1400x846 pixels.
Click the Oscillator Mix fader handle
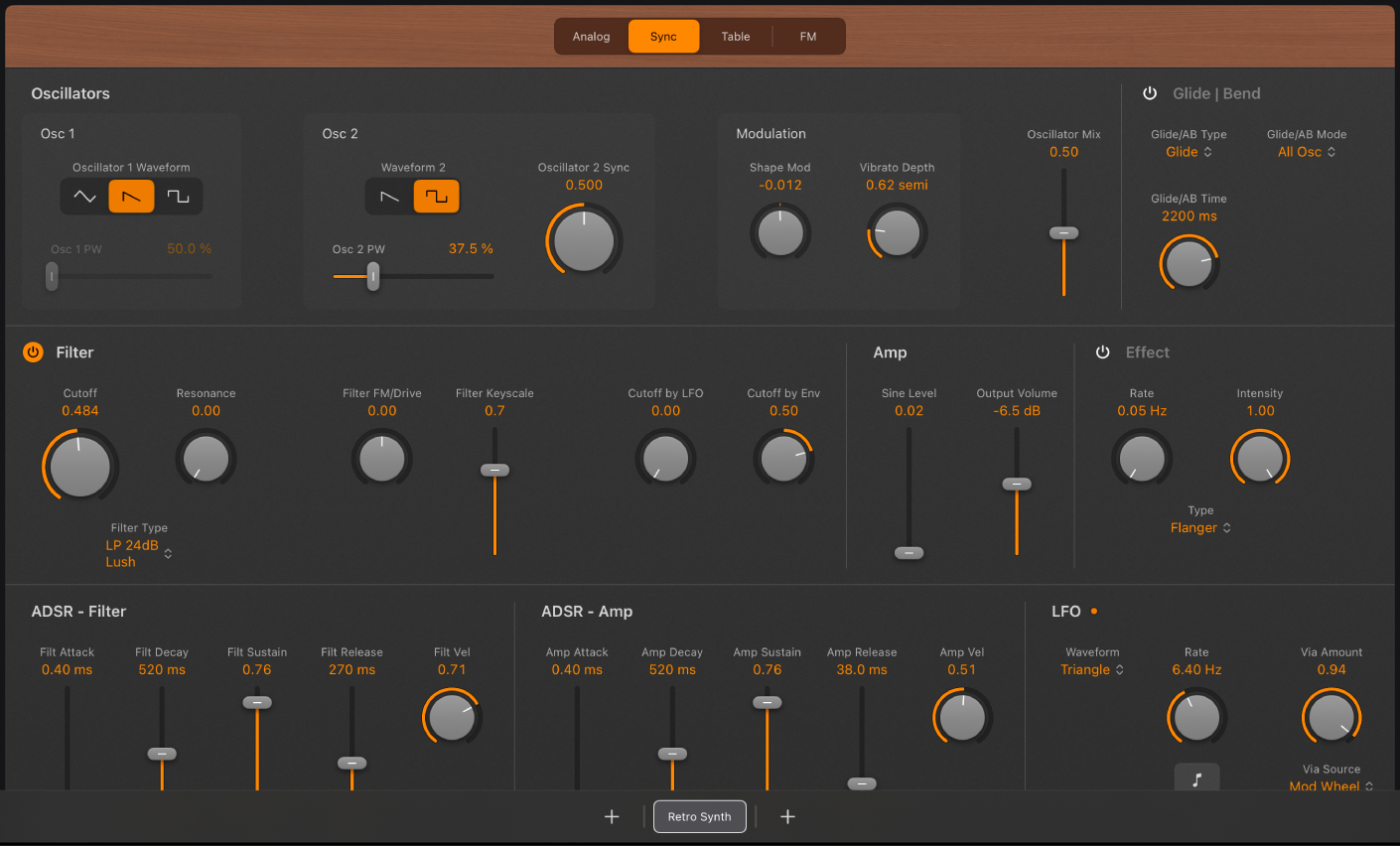[x=1063, y=231]
